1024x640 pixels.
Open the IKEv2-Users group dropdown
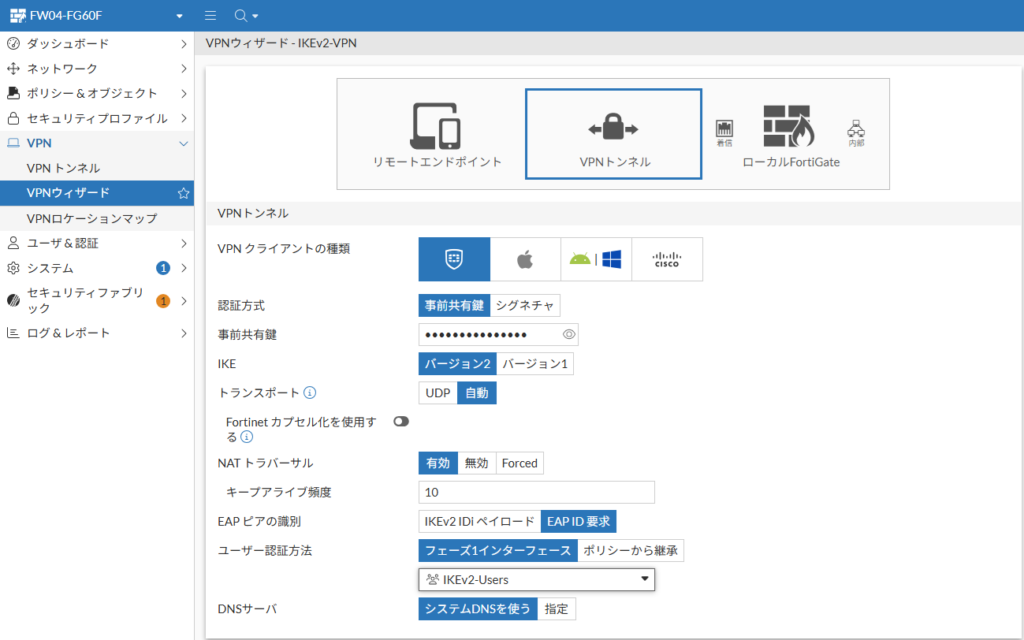click(536, 579)
